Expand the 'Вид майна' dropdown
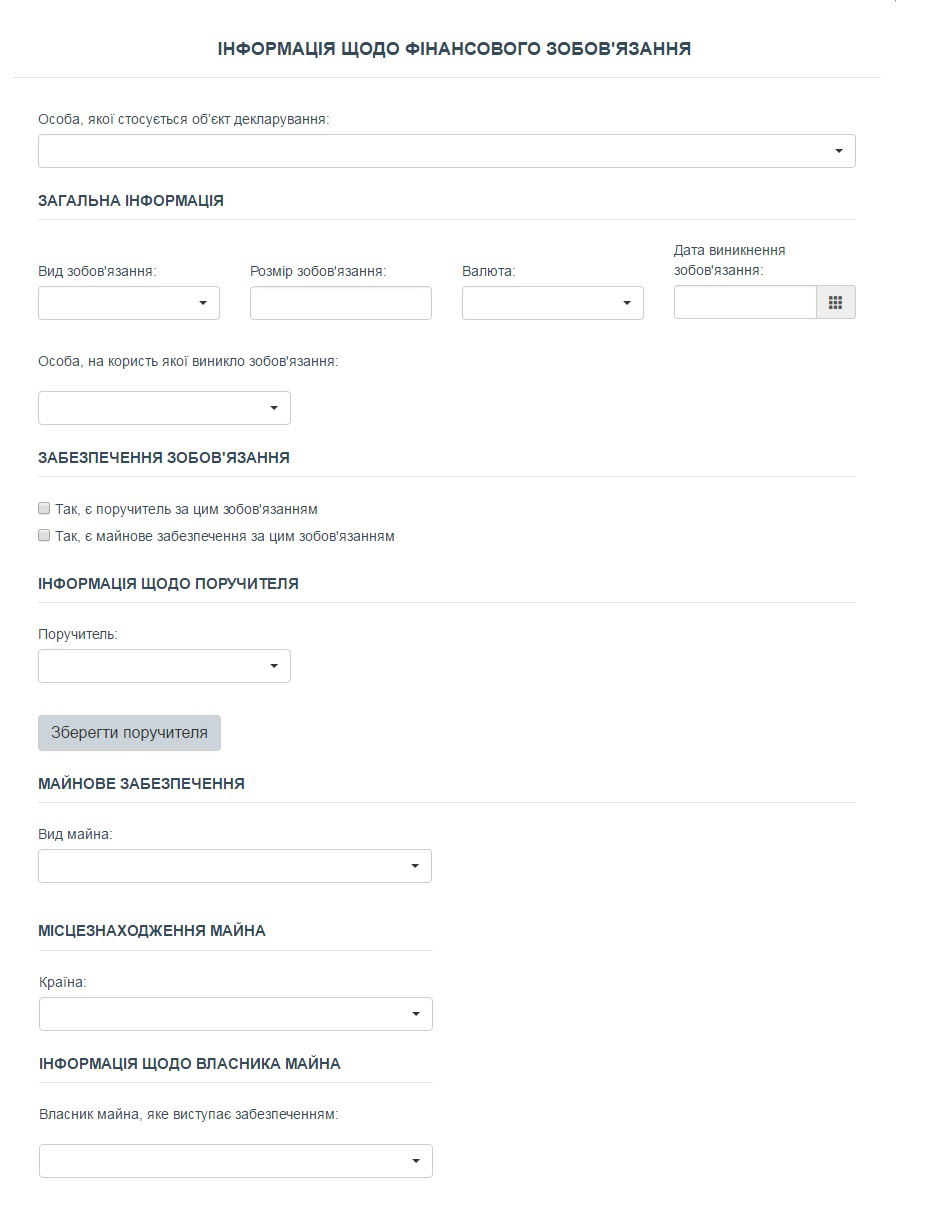 [235, 866]
